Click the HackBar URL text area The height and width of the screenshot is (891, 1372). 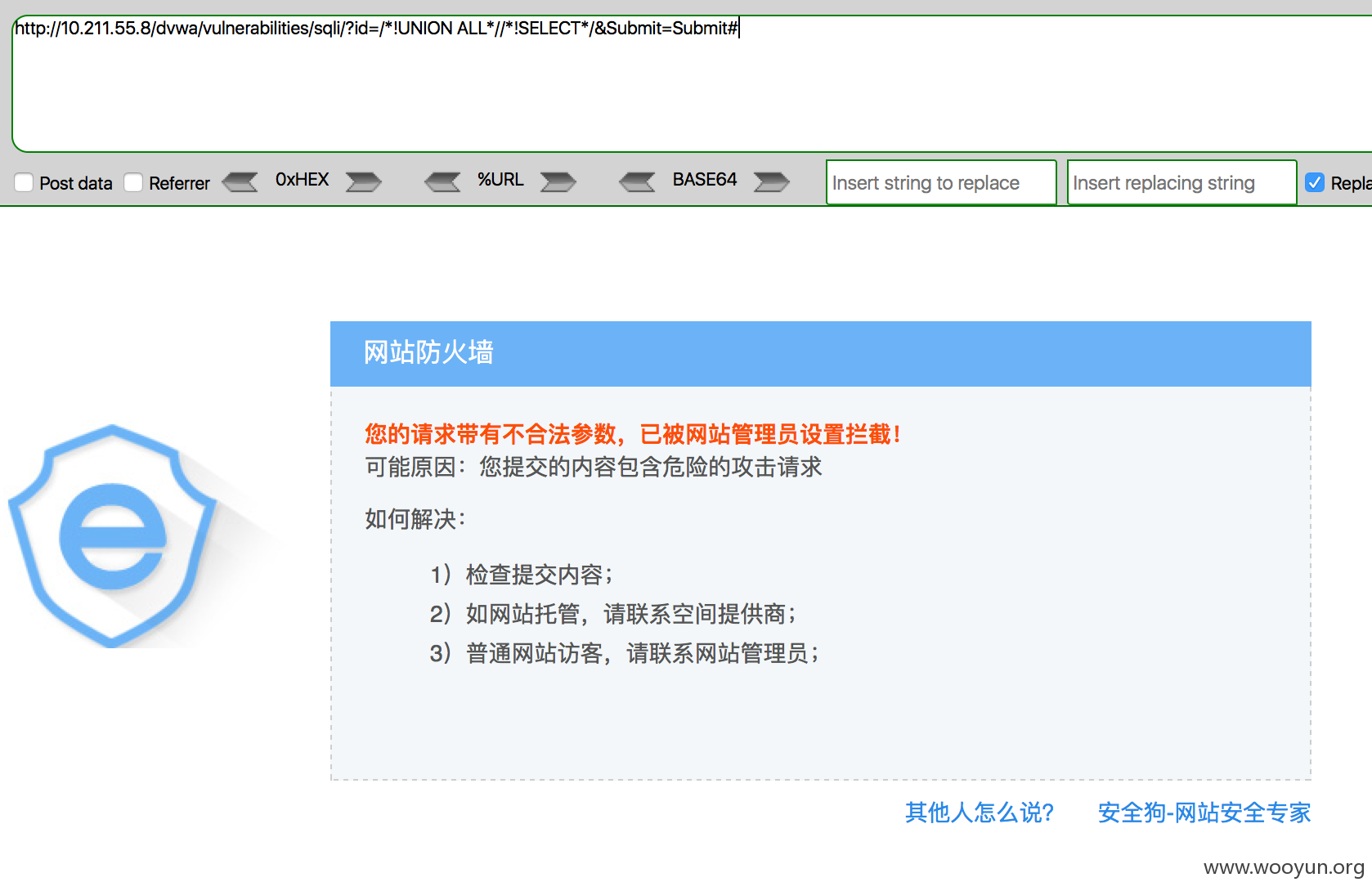pyautogui.click(x=692, y=83)
